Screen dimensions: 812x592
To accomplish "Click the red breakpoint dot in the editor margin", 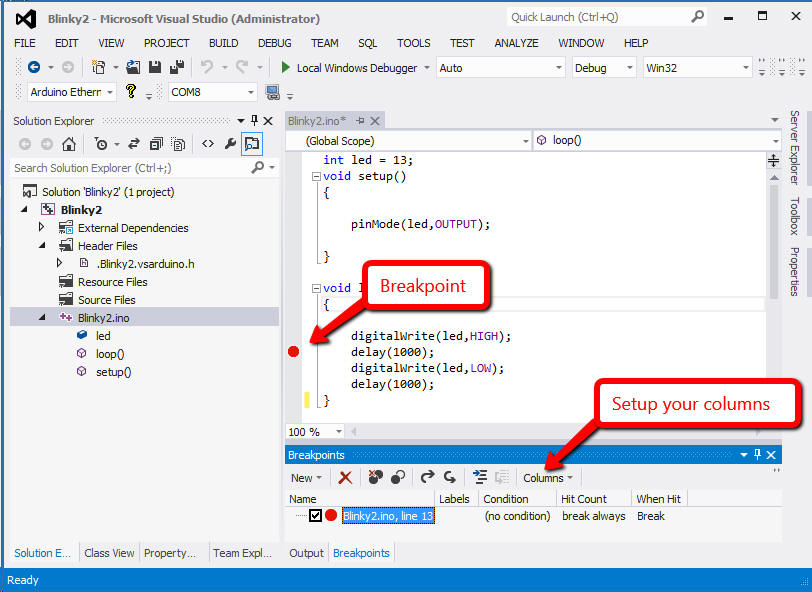I will (293, 352).
